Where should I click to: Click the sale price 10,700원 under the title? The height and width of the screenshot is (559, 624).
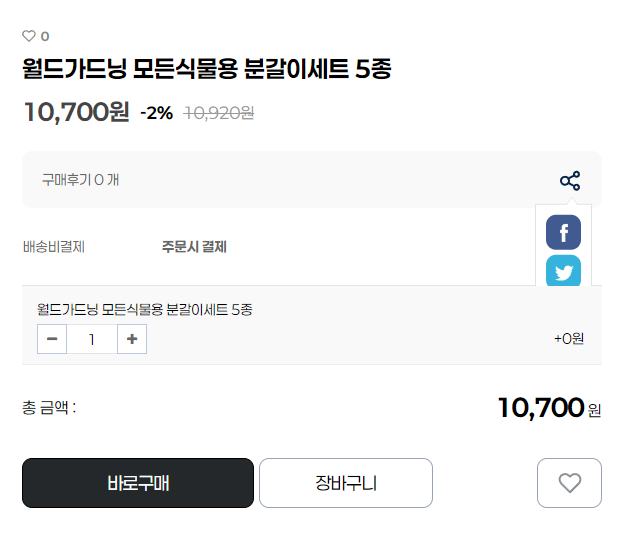(76, 112)
